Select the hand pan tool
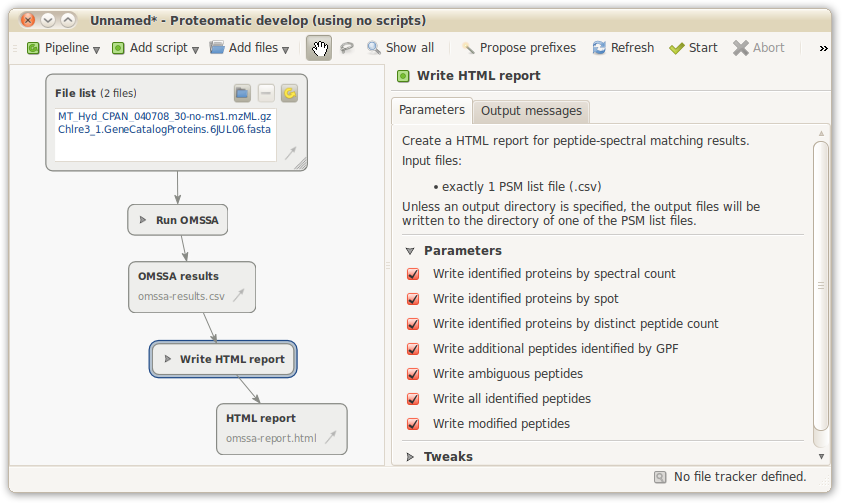Viewport: 842px width, 503px height. coord(319,48)
